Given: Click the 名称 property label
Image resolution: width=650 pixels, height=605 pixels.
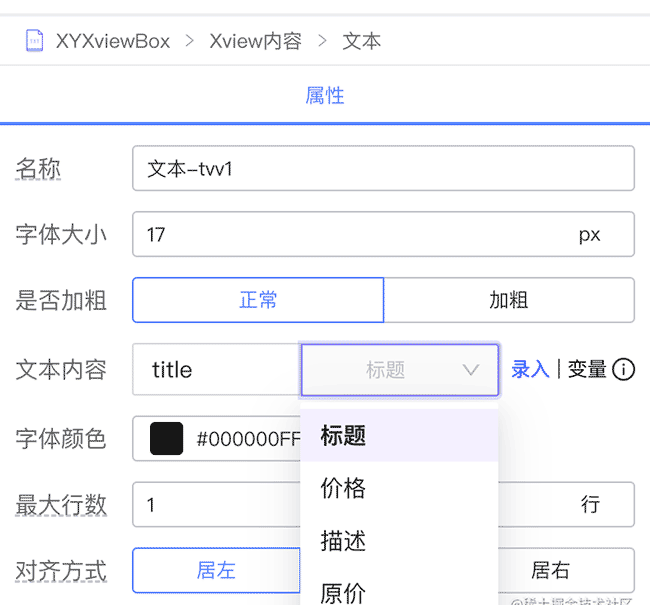Looking at the screenshot, I should click(x=38, y=168).
